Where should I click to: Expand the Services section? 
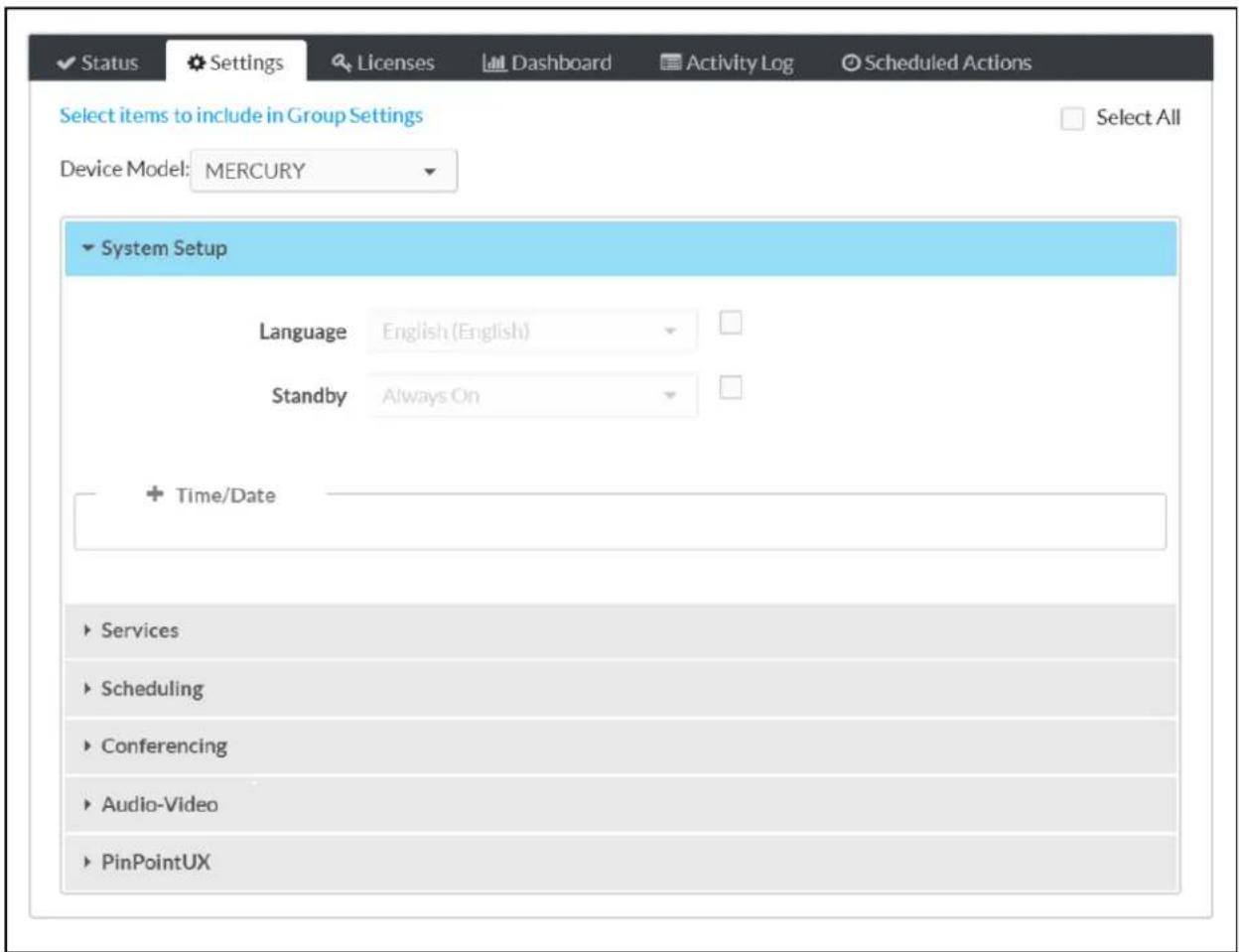[x=620, y=630]
